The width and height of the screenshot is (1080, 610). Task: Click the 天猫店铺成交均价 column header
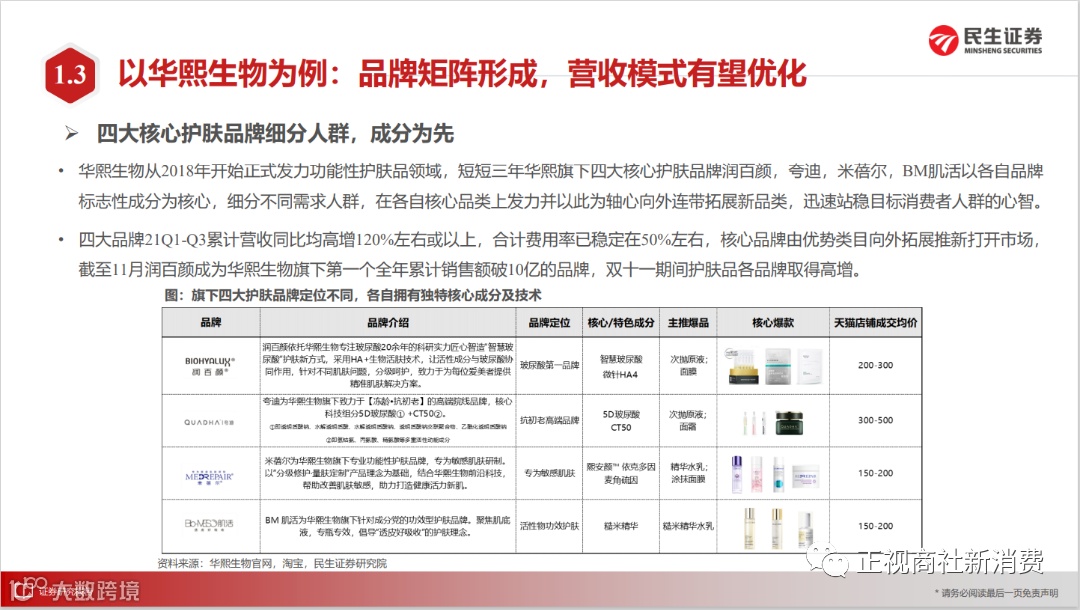[875, 322]
